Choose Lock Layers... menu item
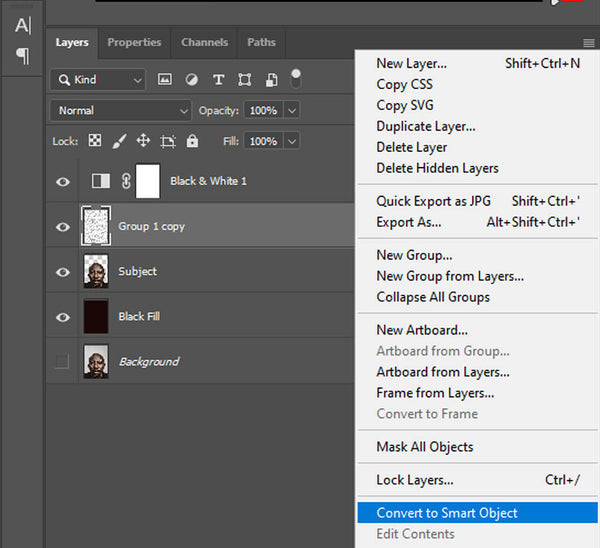600x548 pixels. pos(478,480)
